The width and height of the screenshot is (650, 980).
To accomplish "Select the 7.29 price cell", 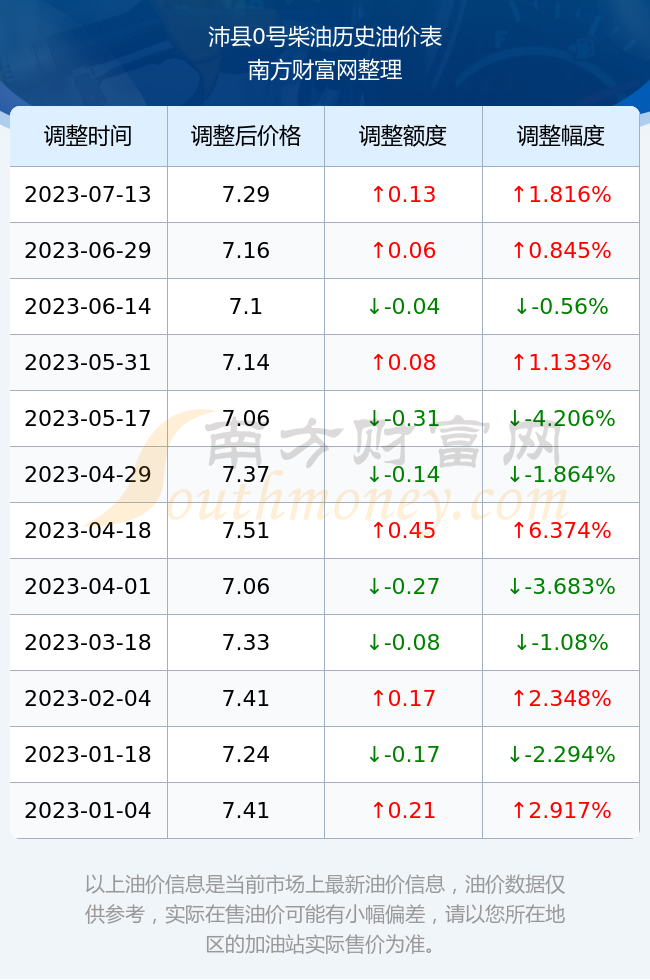I will (246, 194).
